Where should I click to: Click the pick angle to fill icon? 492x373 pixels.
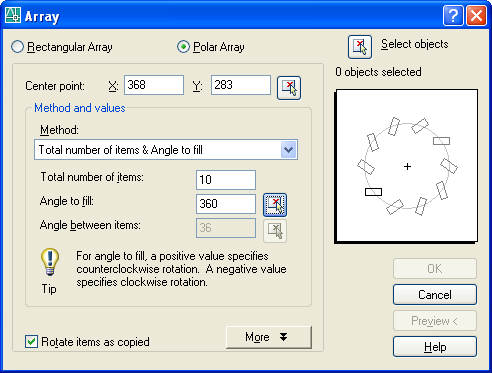point(275,205)
